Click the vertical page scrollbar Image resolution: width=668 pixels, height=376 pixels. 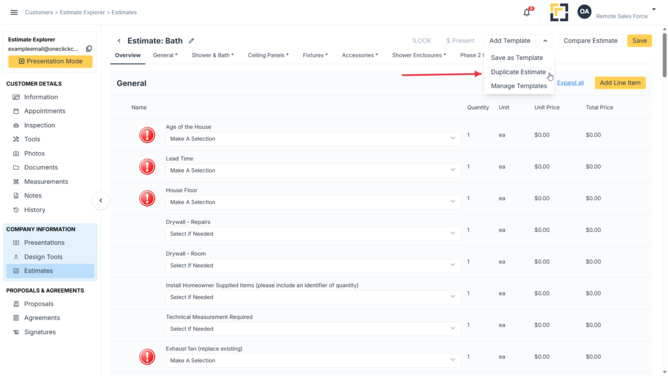click(664, 55)
